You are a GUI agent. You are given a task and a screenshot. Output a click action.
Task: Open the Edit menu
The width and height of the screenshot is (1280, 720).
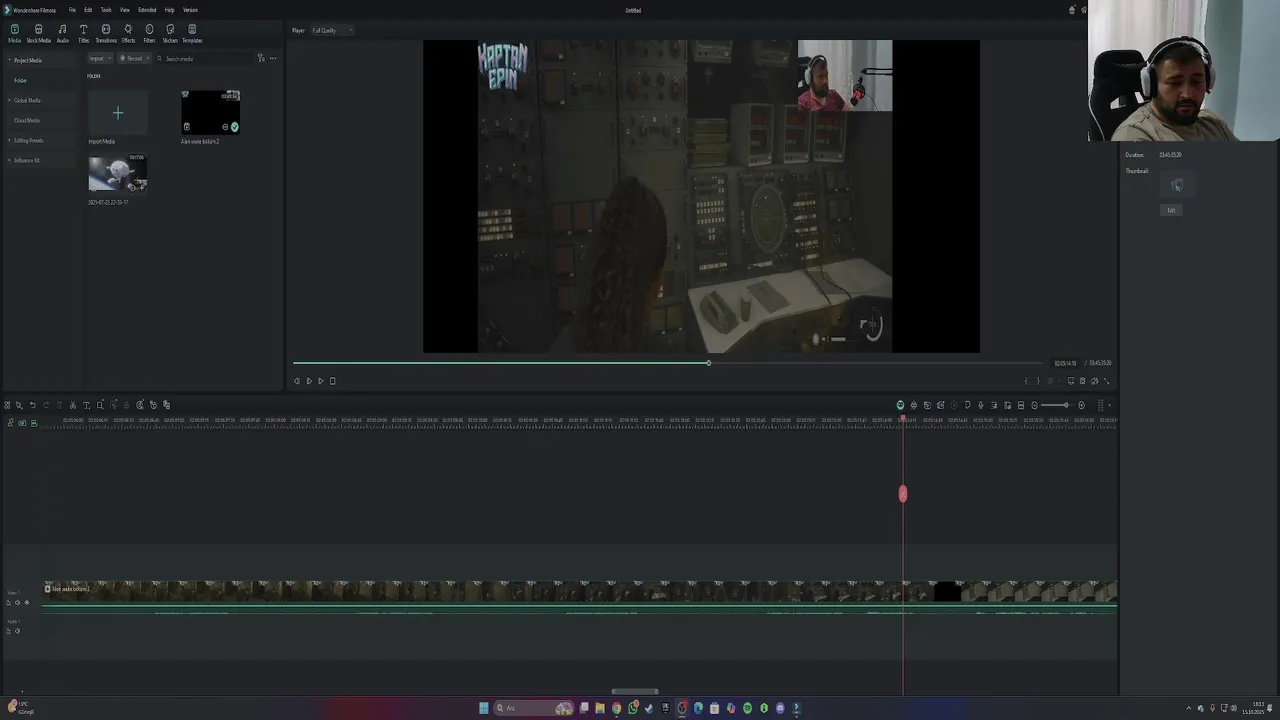(88, 10)
